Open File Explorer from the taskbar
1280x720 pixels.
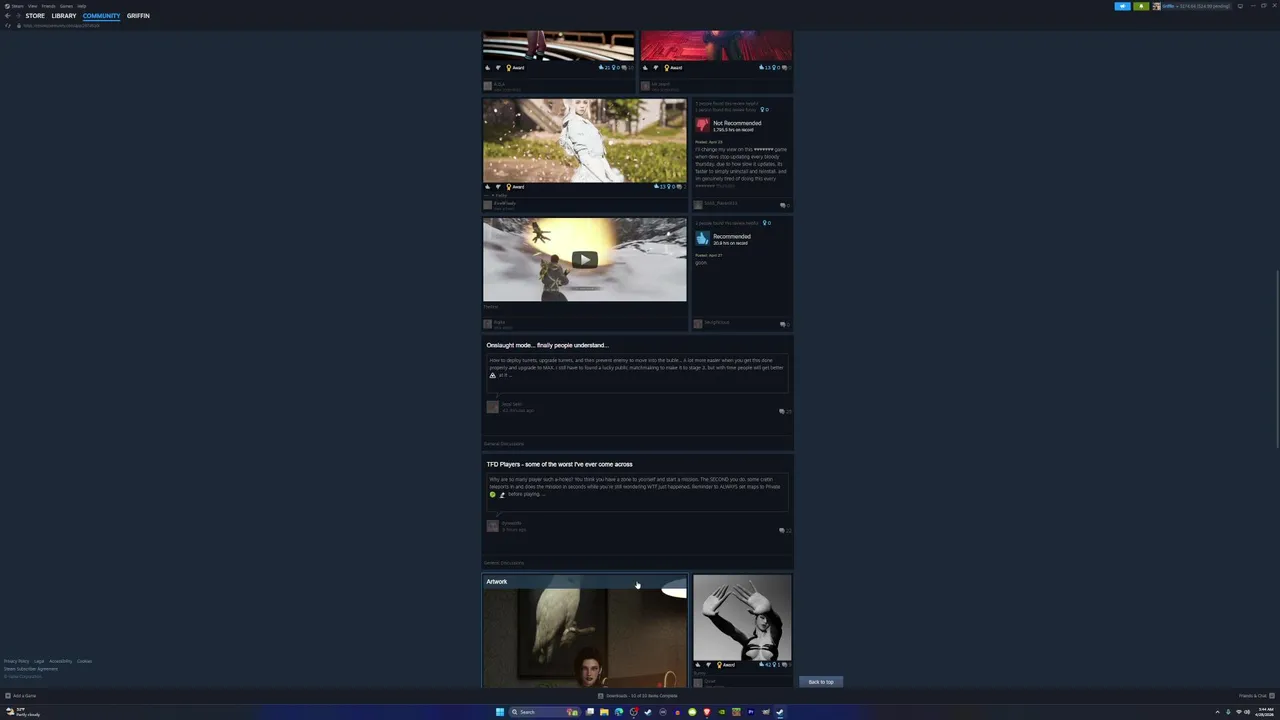pyautogui.click(x=604, y=712)
